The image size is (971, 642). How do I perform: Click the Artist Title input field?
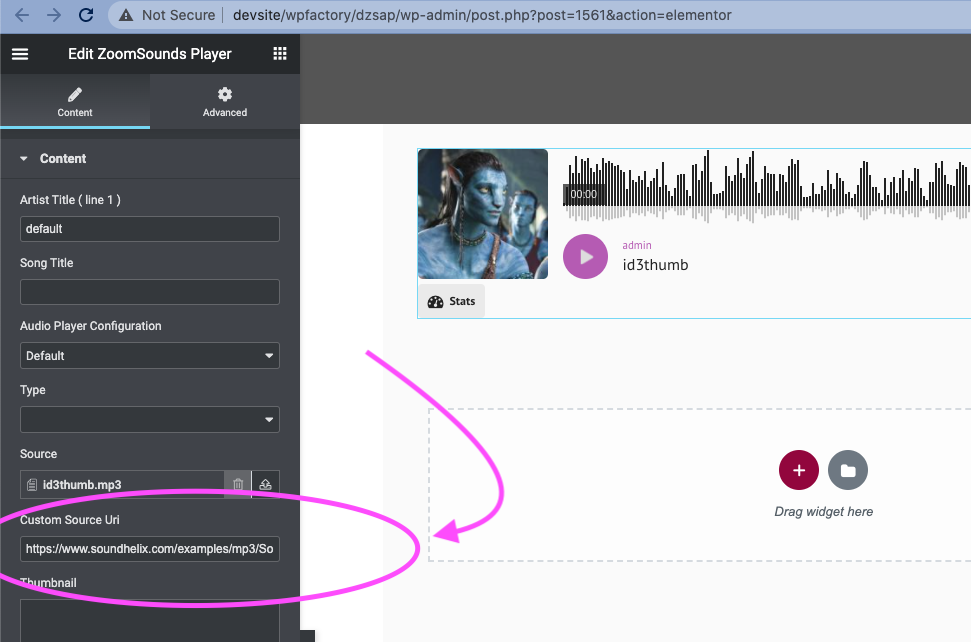click(x=150, y=229)
